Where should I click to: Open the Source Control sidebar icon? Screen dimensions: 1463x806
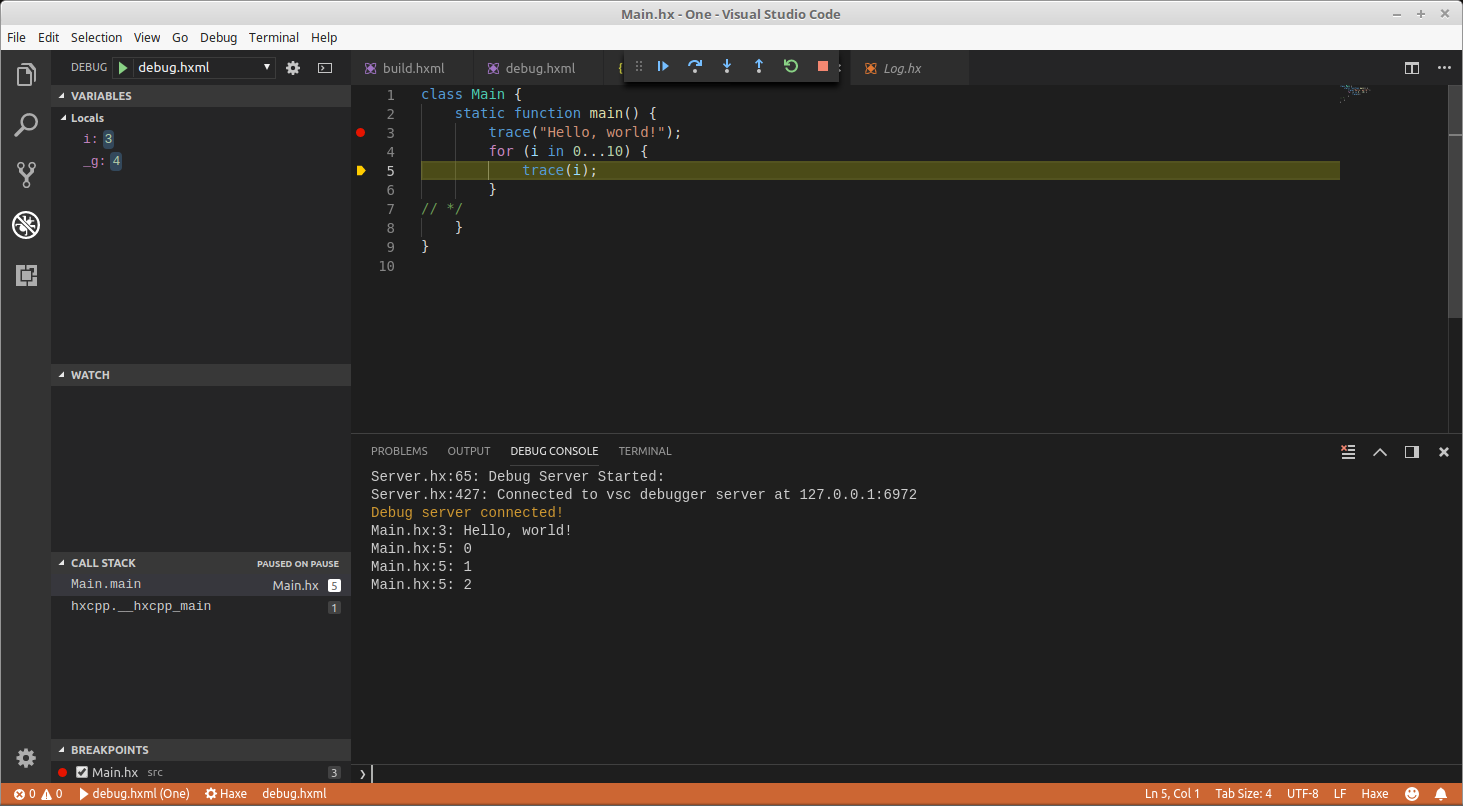tap(26, 175)
